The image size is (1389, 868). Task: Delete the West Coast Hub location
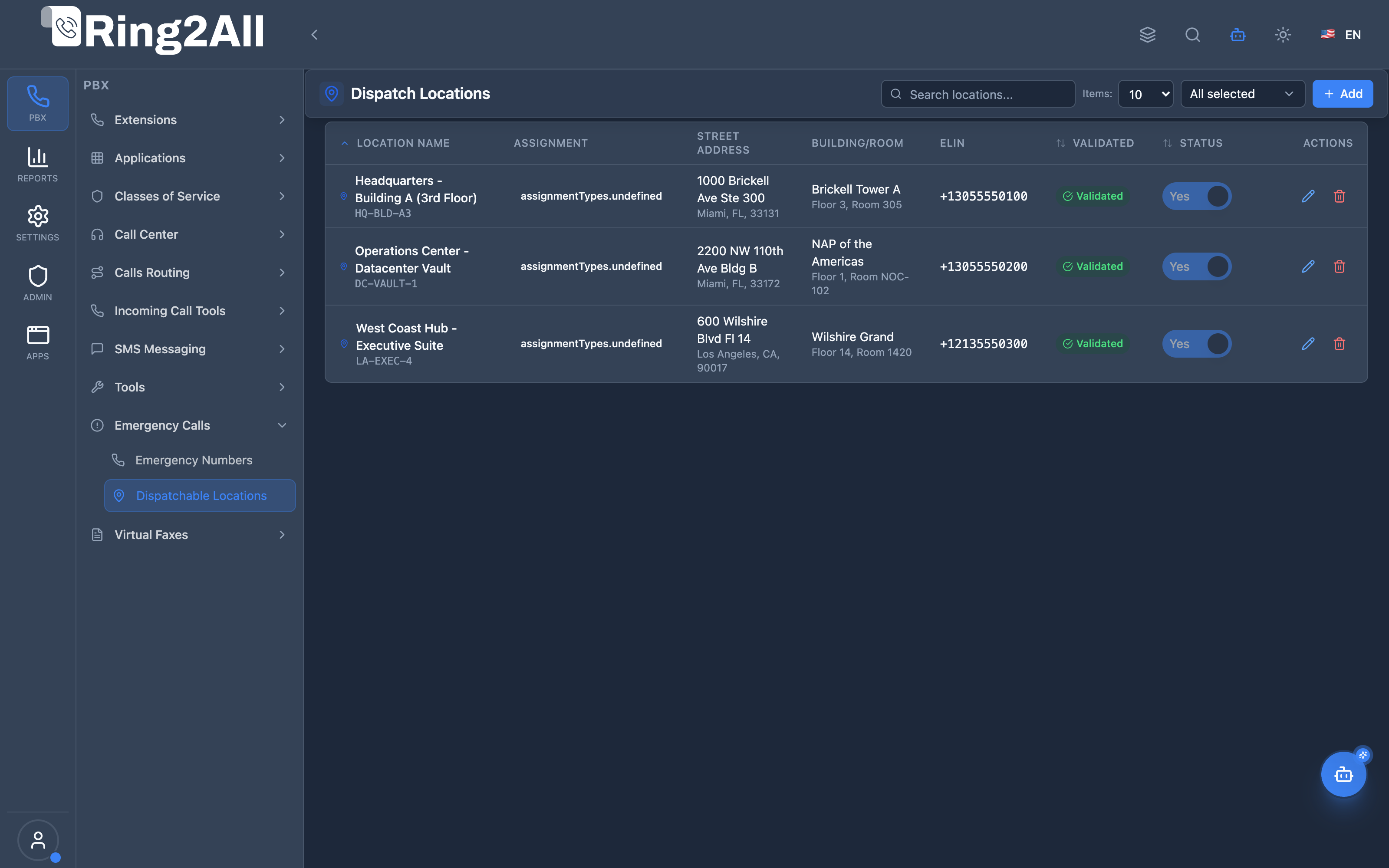tap(1339, 344)
